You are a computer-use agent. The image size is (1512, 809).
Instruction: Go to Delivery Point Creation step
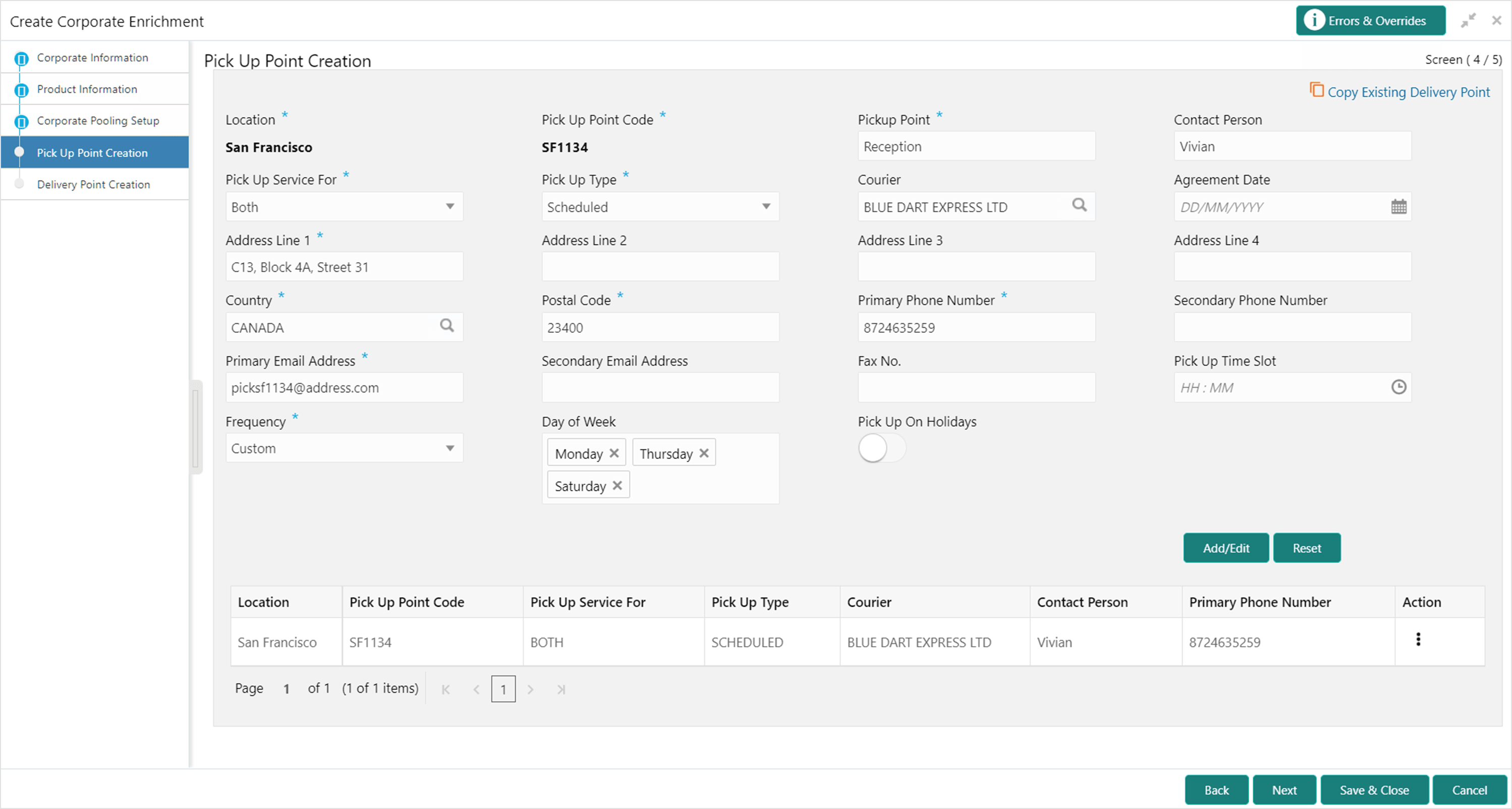(94, 184)
